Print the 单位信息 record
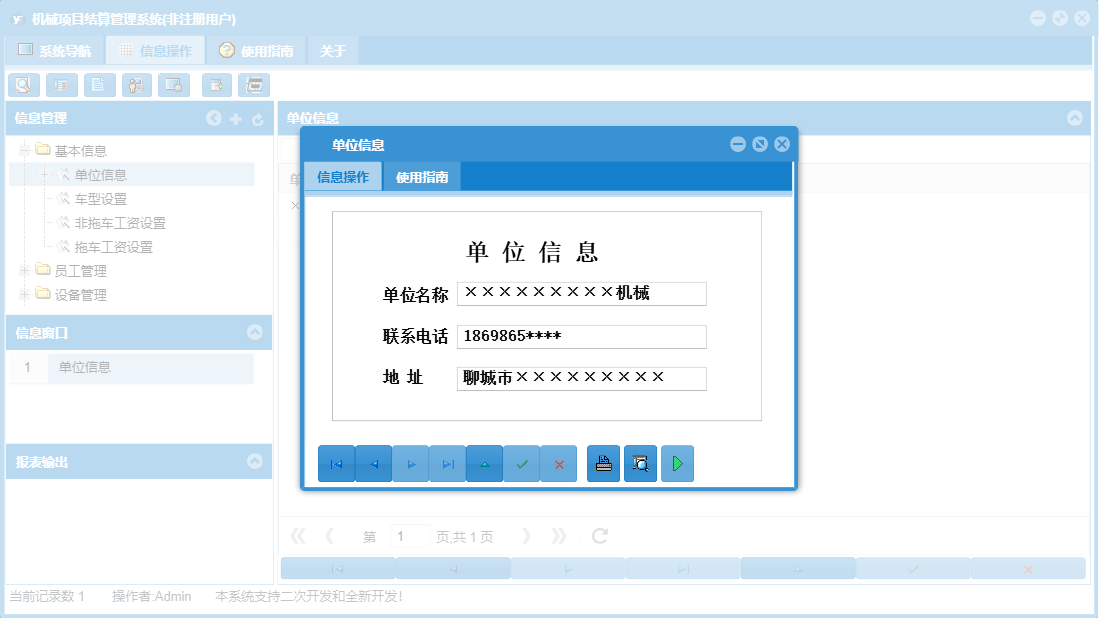Image resolution: width=1099 pixels, height=618 pixels. click(603, 463)
